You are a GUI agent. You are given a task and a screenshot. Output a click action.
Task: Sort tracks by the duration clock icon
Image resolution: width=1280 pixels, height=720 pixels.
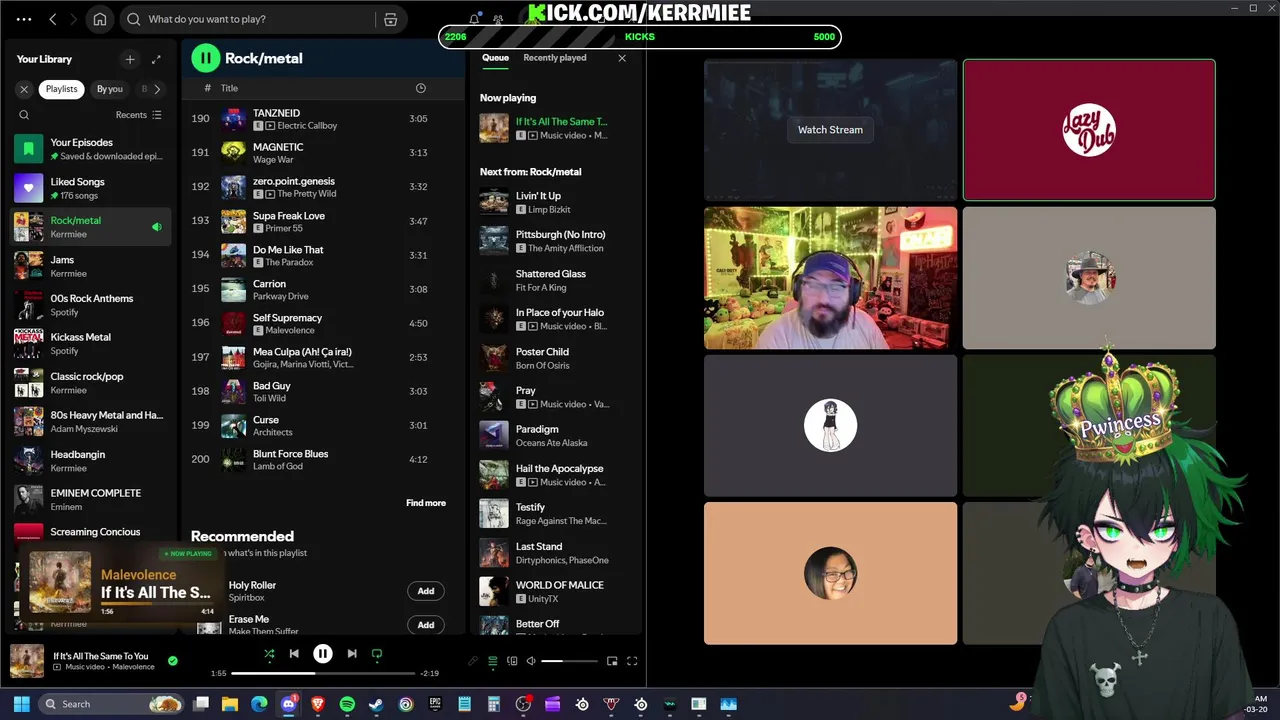click(x=420, y=88)
